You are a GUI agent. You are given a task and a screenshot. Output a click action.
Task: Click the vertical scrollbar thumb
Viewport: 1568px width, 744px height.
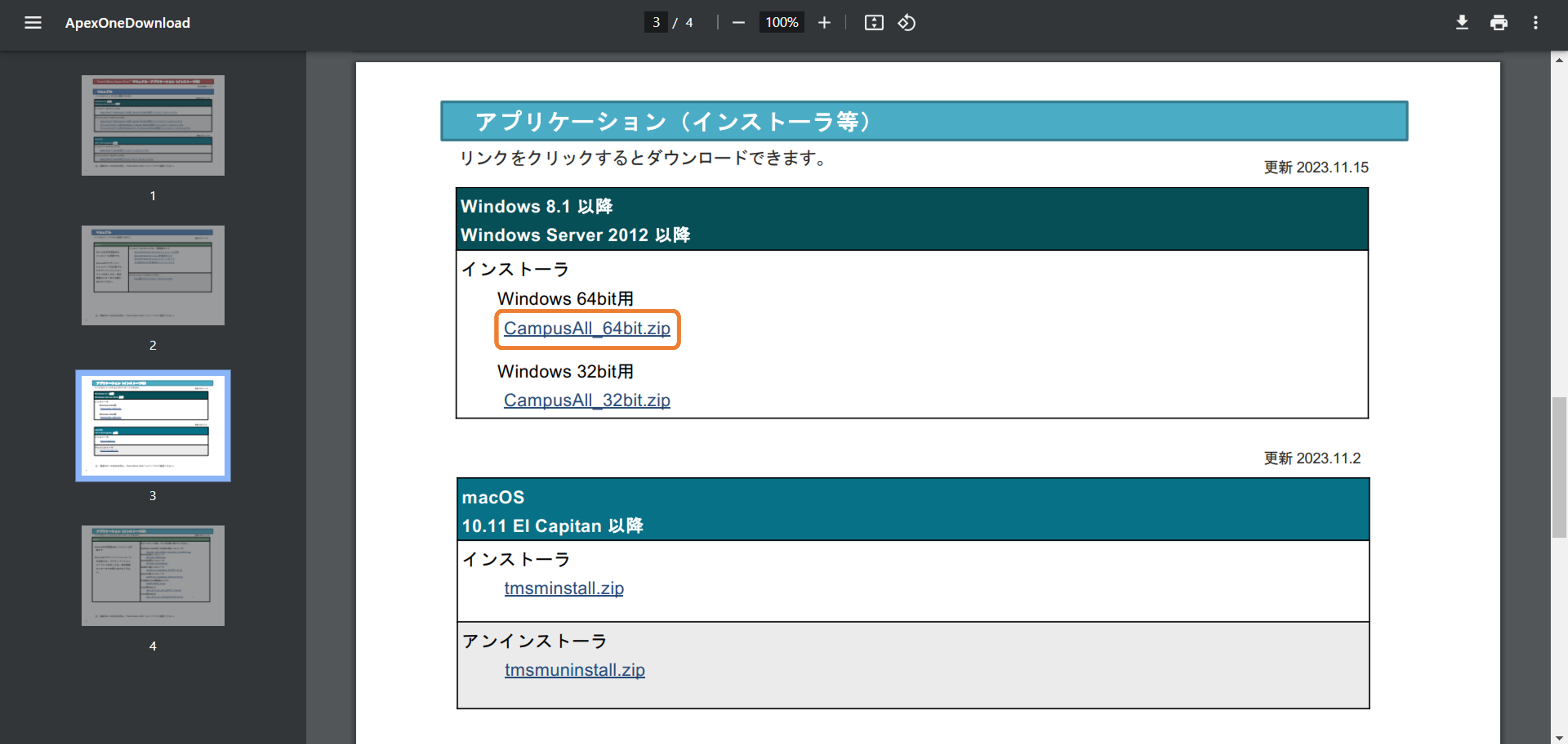click(1558, 467)
